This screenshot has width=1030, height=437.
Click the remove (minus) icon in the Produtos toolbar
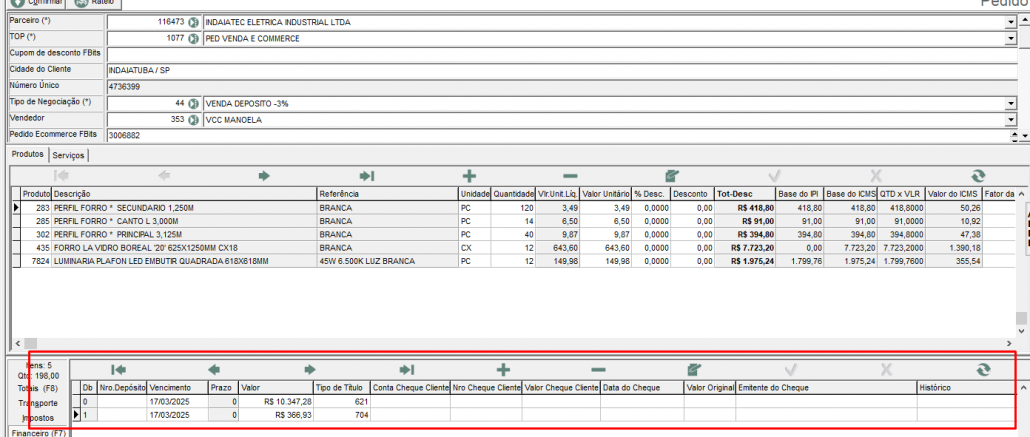570,175
